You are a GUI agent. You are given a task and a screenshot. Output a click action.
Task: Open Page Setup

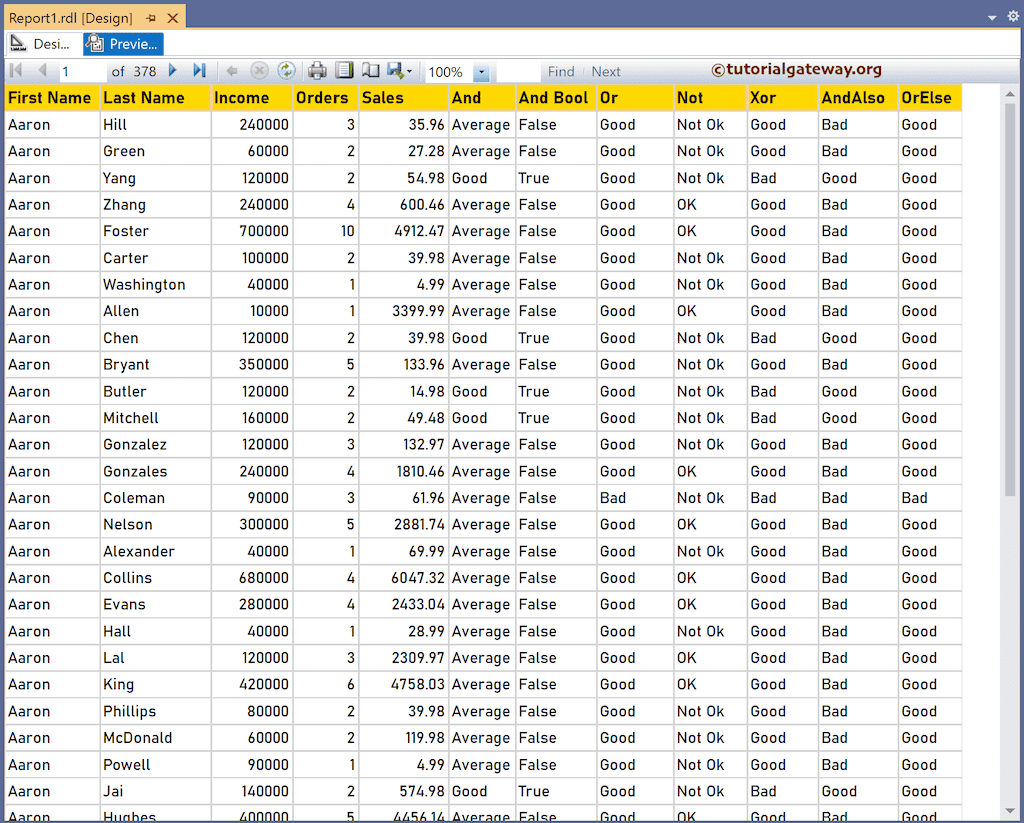[x=371, y=71]
